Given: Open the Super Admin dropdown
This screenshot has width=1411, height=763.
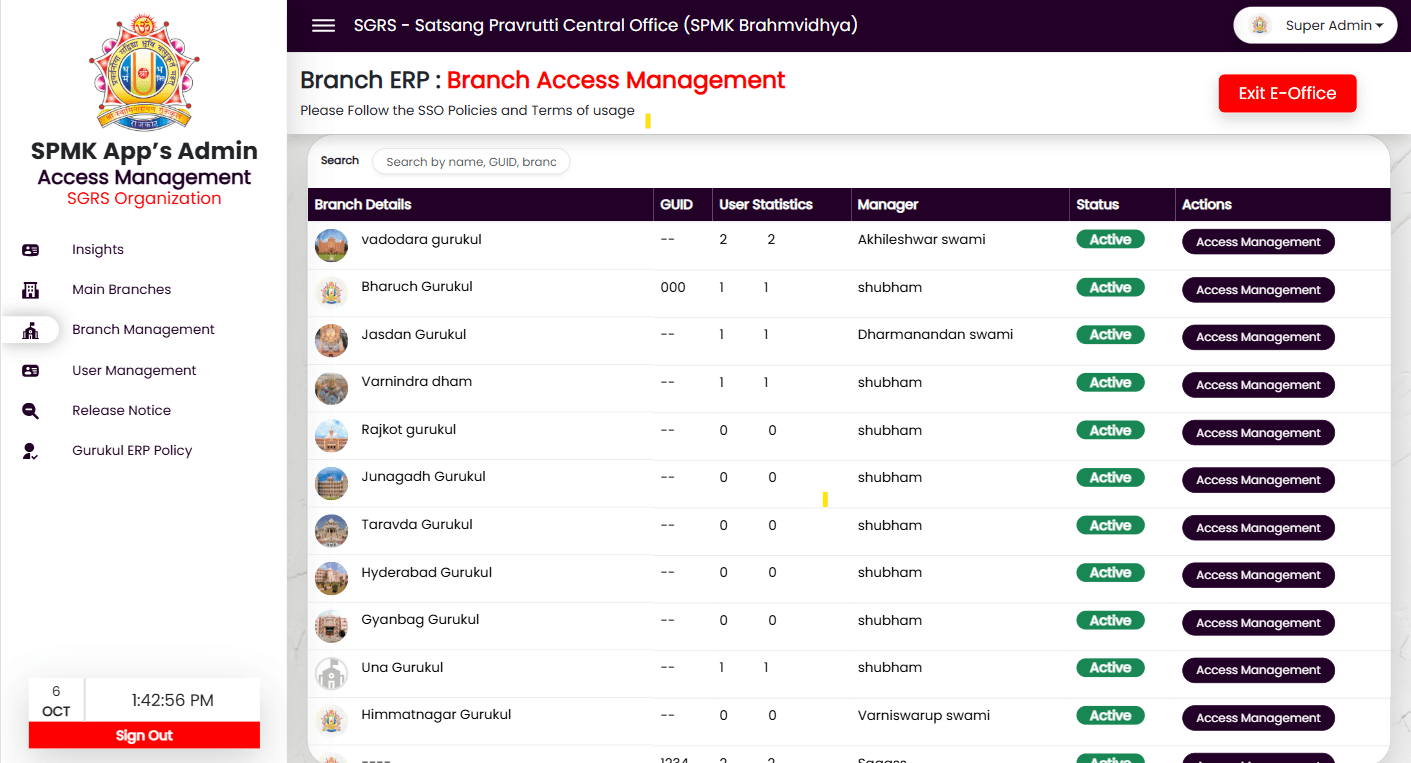Looking at the screenshot, I should click(1315, 26).
